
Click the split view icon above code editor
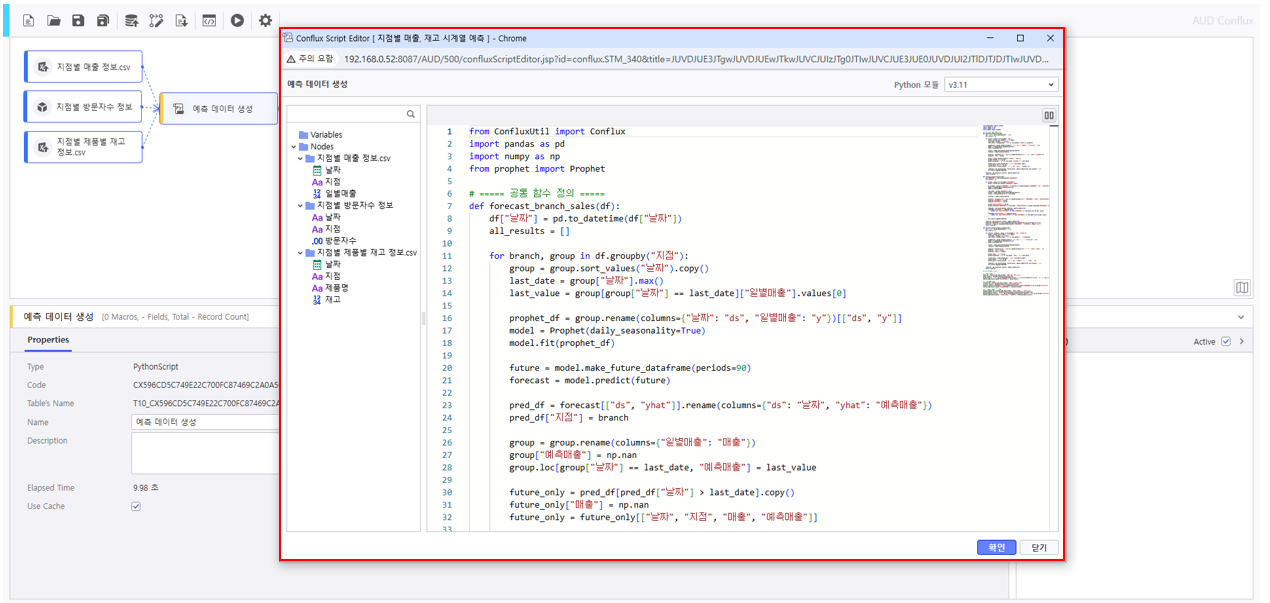pyautogui.click(x=1049, y=115)
